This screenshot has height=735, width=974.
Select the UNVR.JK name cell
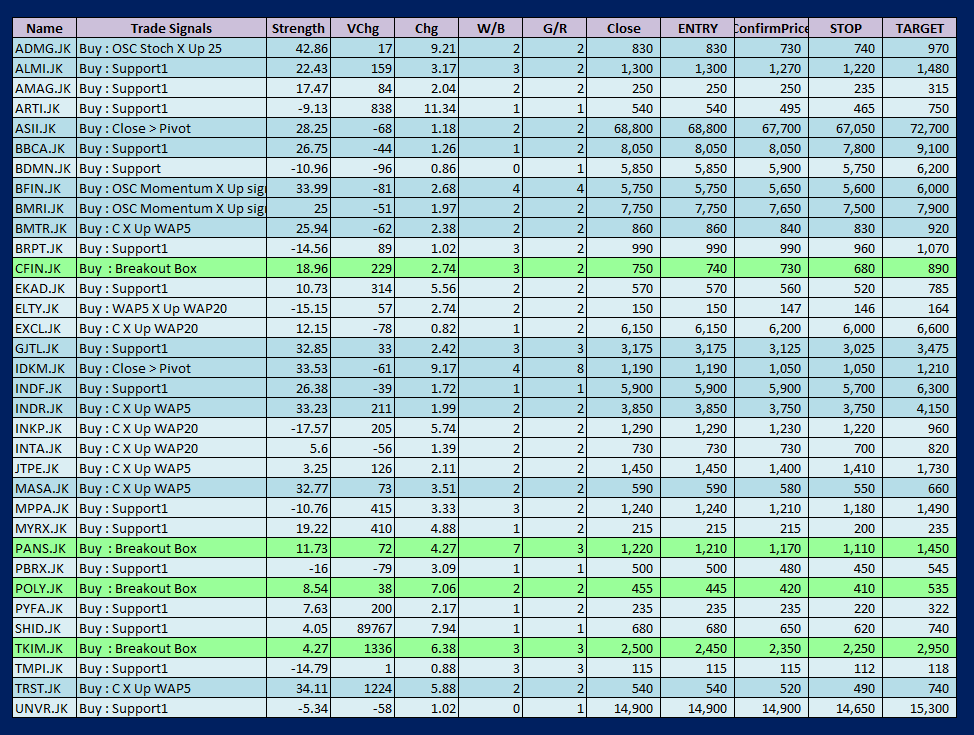[x=45, y=708]
